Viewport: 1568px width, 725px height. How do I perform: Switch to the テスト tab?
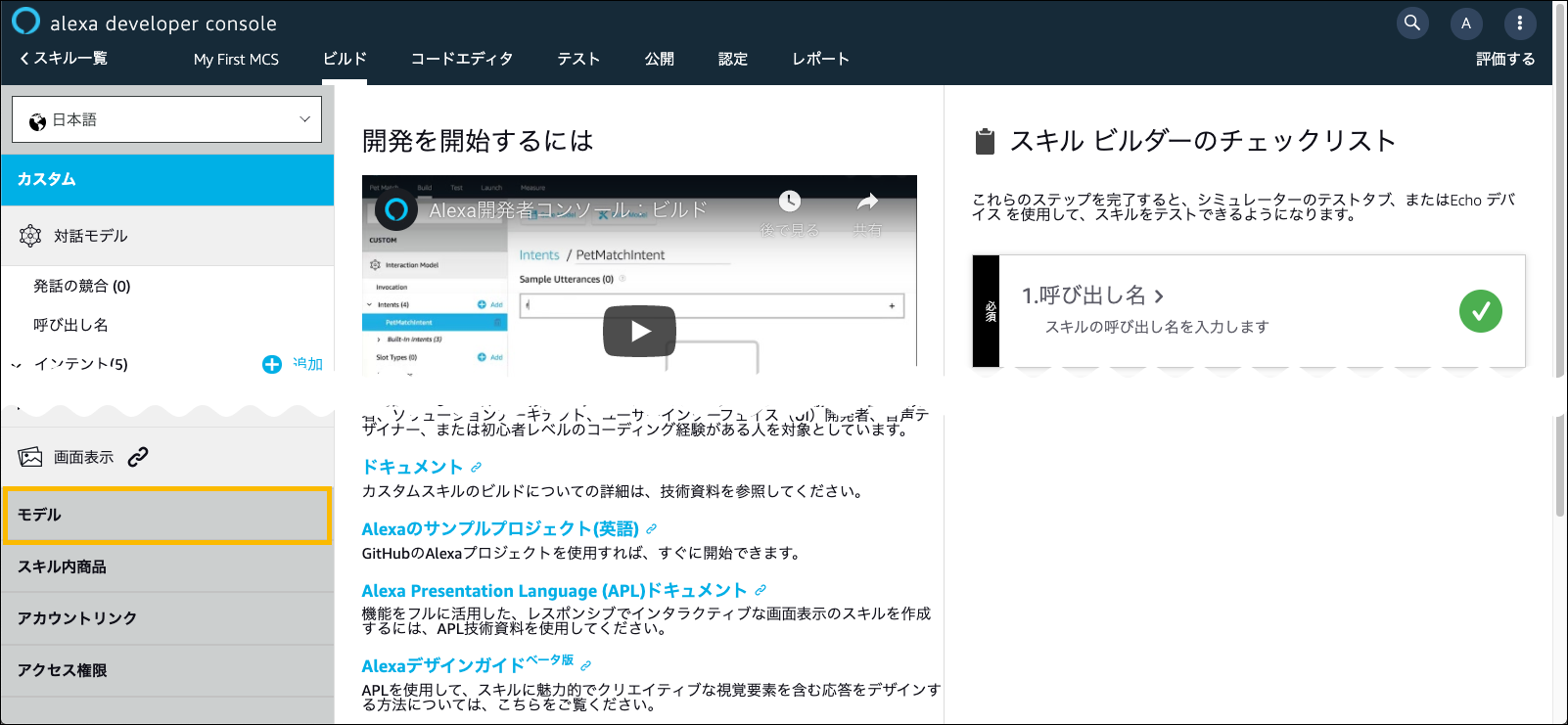click(578, 59)
